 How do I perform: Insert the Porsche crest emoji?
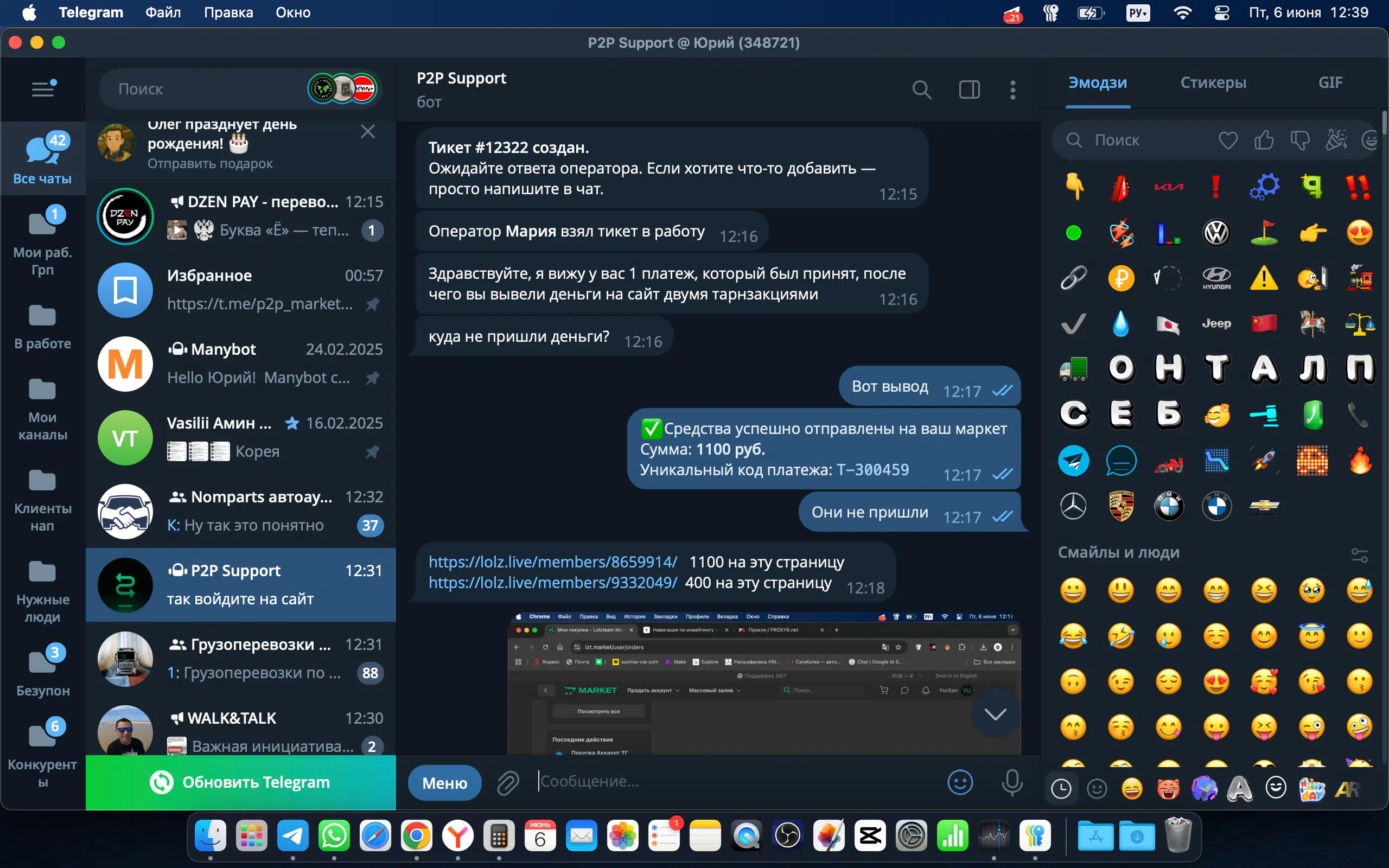click(1120, 506)
